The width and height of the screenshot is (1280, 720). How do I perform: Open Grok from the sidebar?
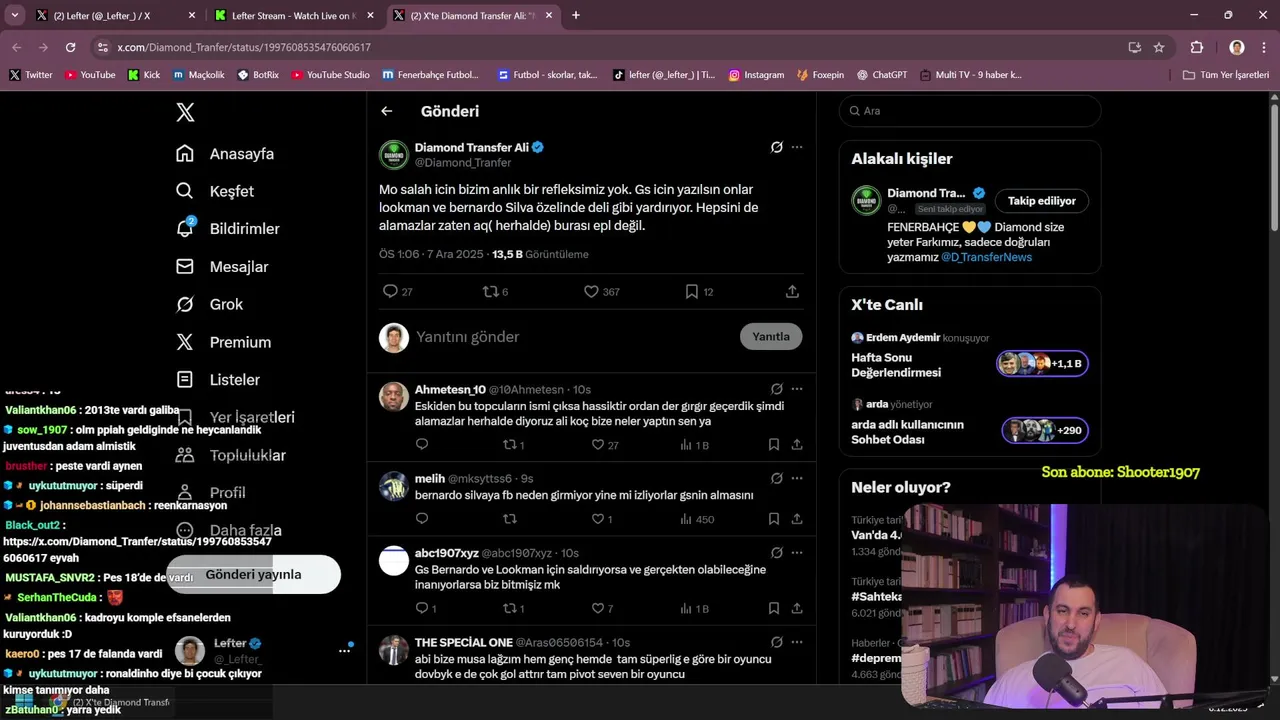pyautogui.click(x=209, y=304)
